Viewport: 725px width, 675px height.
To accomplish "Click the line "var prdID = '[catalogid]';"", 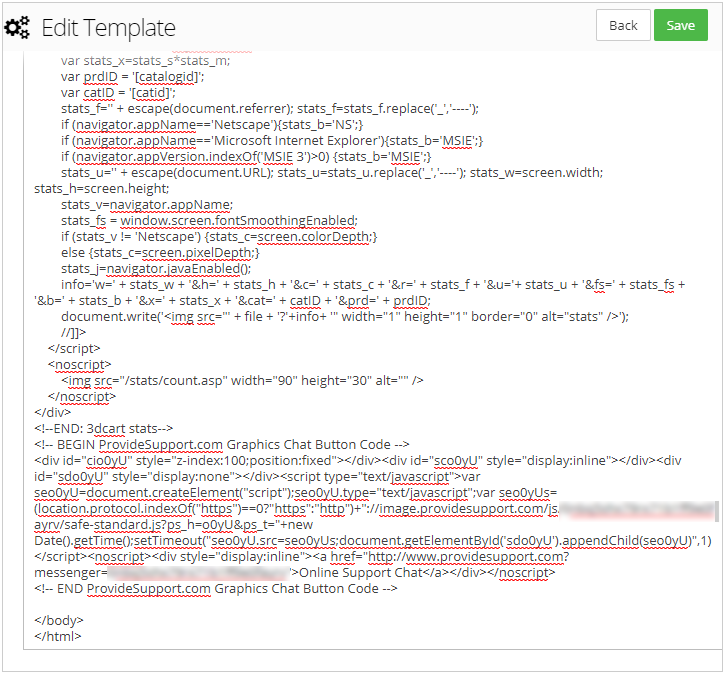I will pyautogui.click(x=133, y=77).
